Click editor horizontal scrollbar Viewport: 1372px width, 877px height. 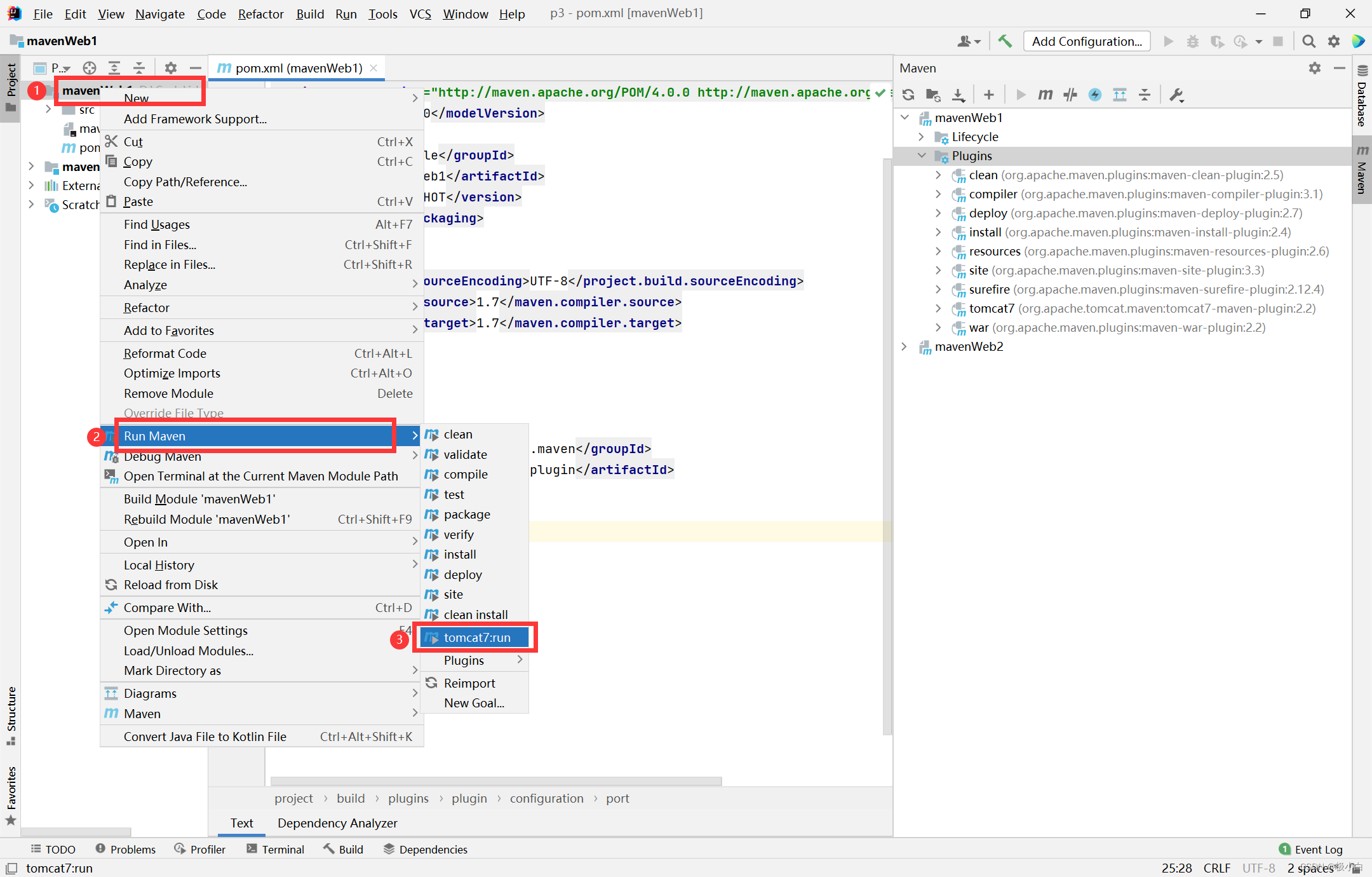click(495, 780)
